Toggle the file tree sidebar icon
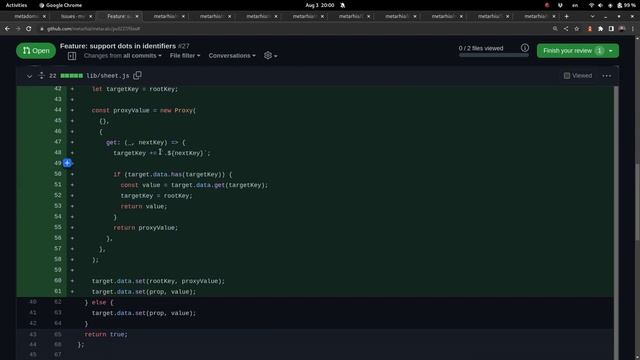 pyautogui.click(x=72, y=56)
